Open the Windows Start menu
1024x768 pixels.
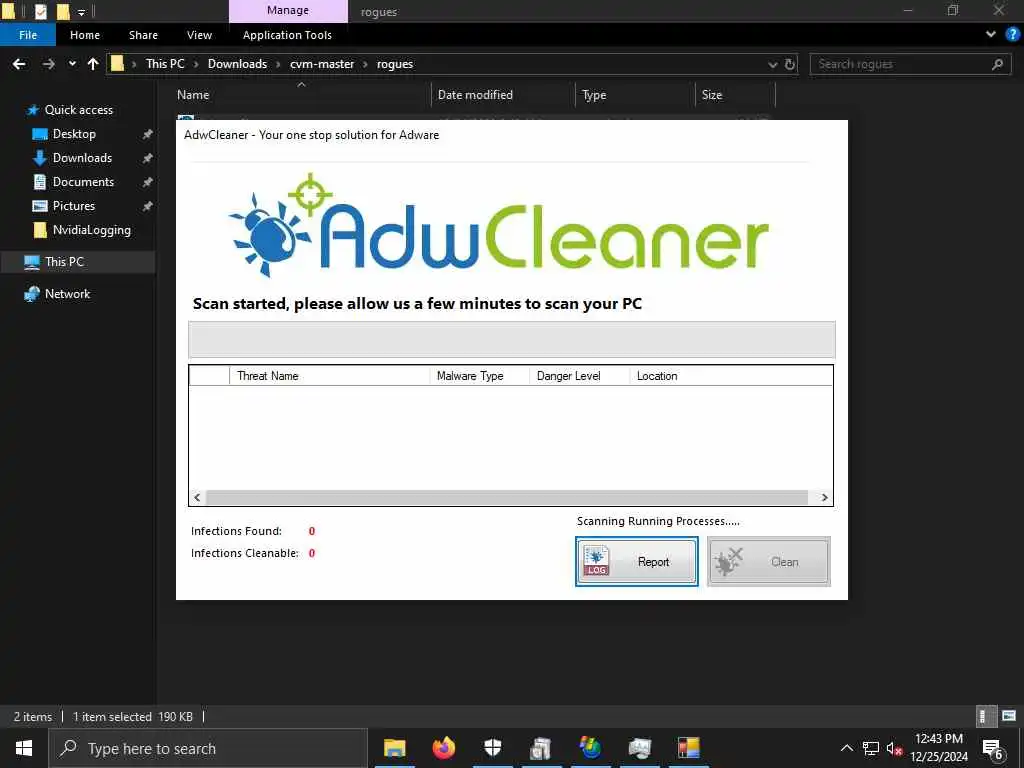coord(24,748)
